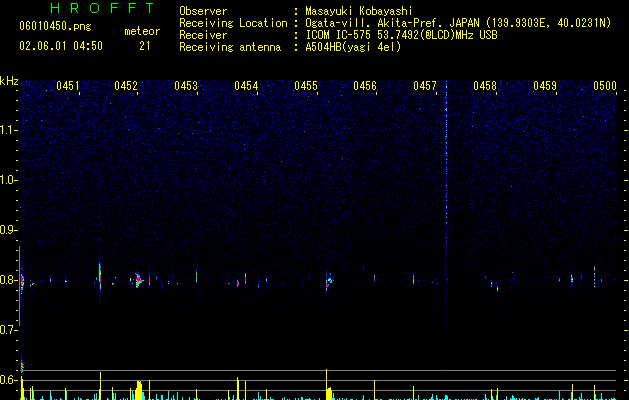
Task: Click the arrowhead-shaped meteor echo after 0452
Action: coord(138,279)
